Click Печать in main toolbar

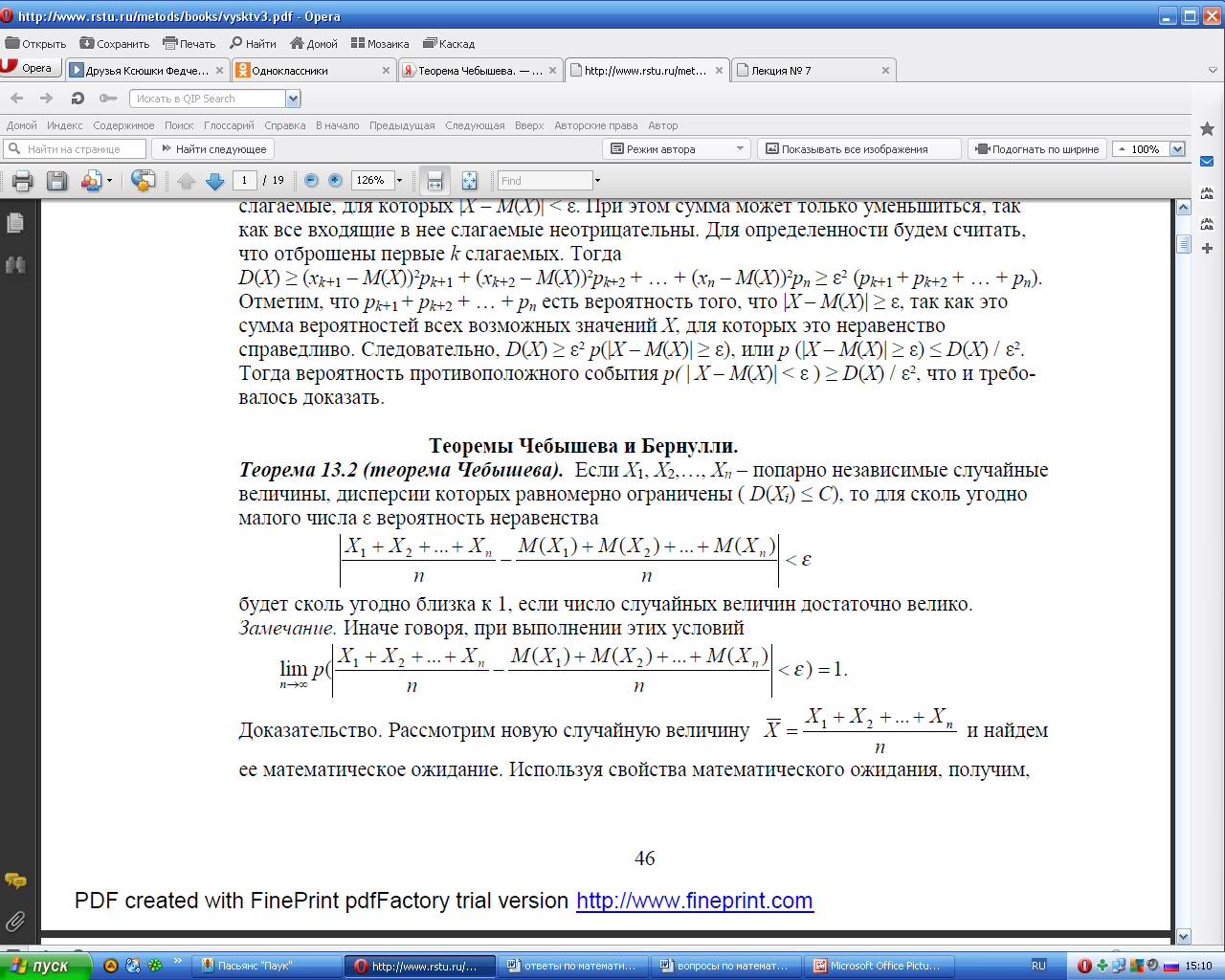click(x=189, y=43)
